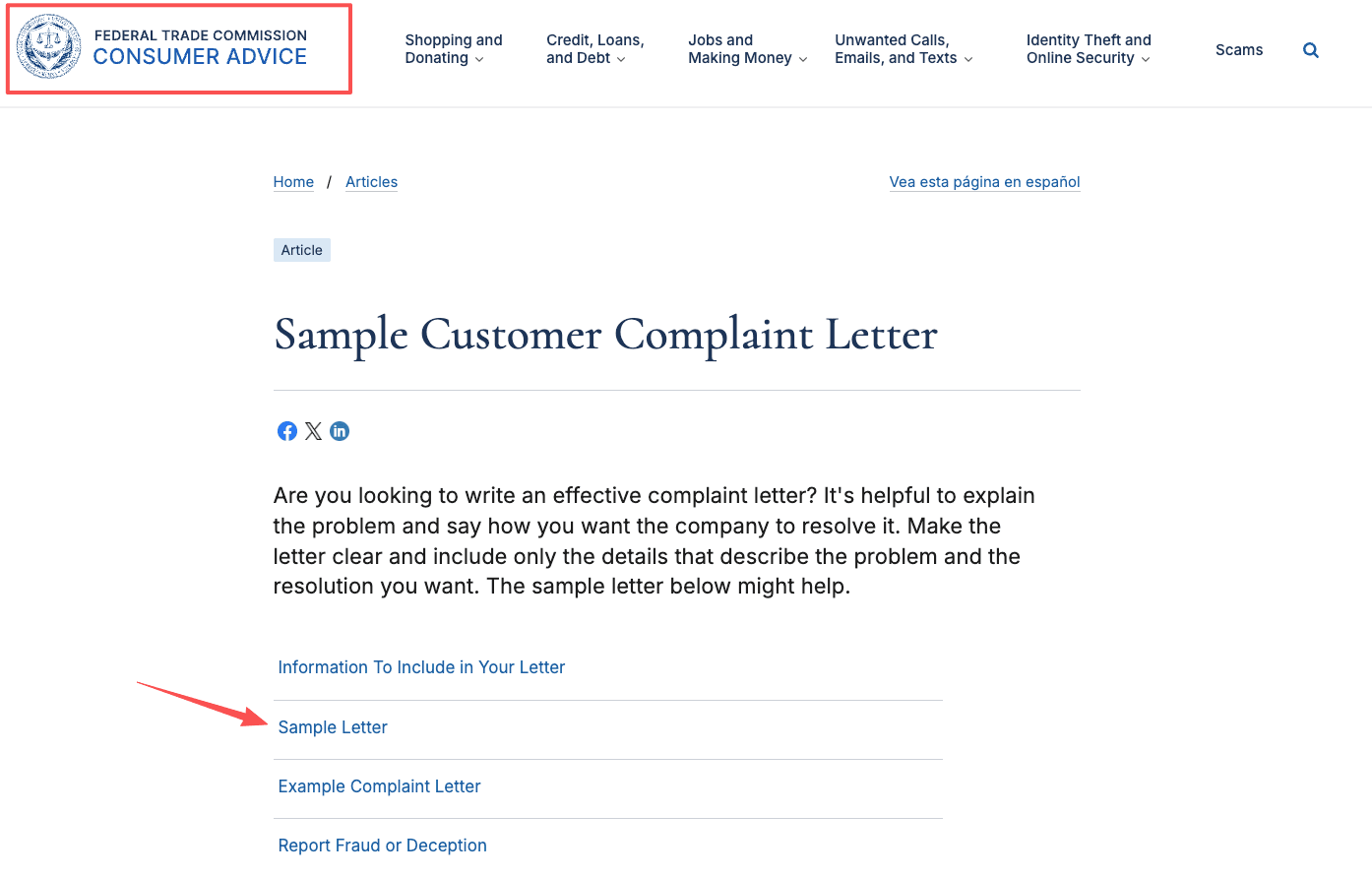Click the Article tag label
Image resolution: width=1372 pixels, height=877 pixels.
point(301,250)
